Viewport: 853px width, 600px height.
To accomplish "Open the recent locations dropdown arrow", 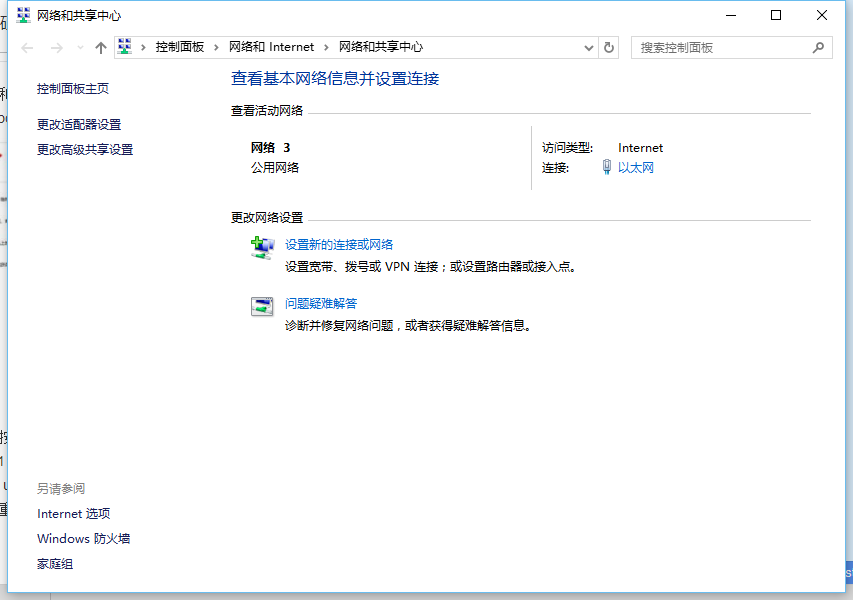I will 80,48.
